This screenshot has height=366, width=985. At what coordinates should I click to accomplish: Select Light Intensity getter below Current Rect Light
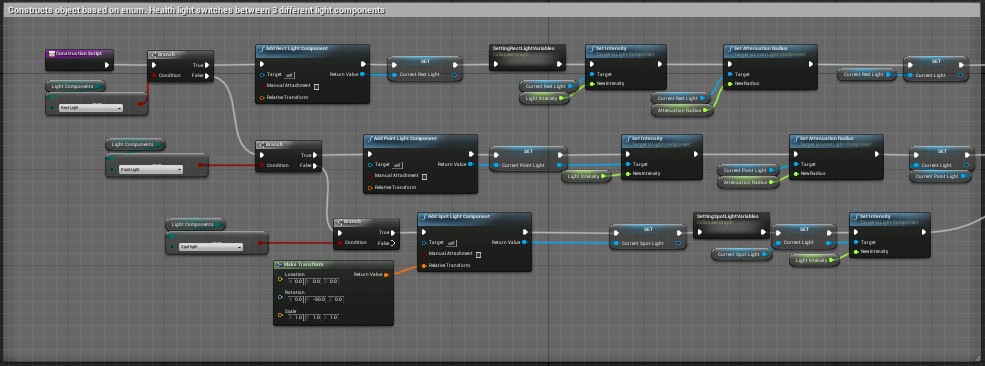point(544,98)
